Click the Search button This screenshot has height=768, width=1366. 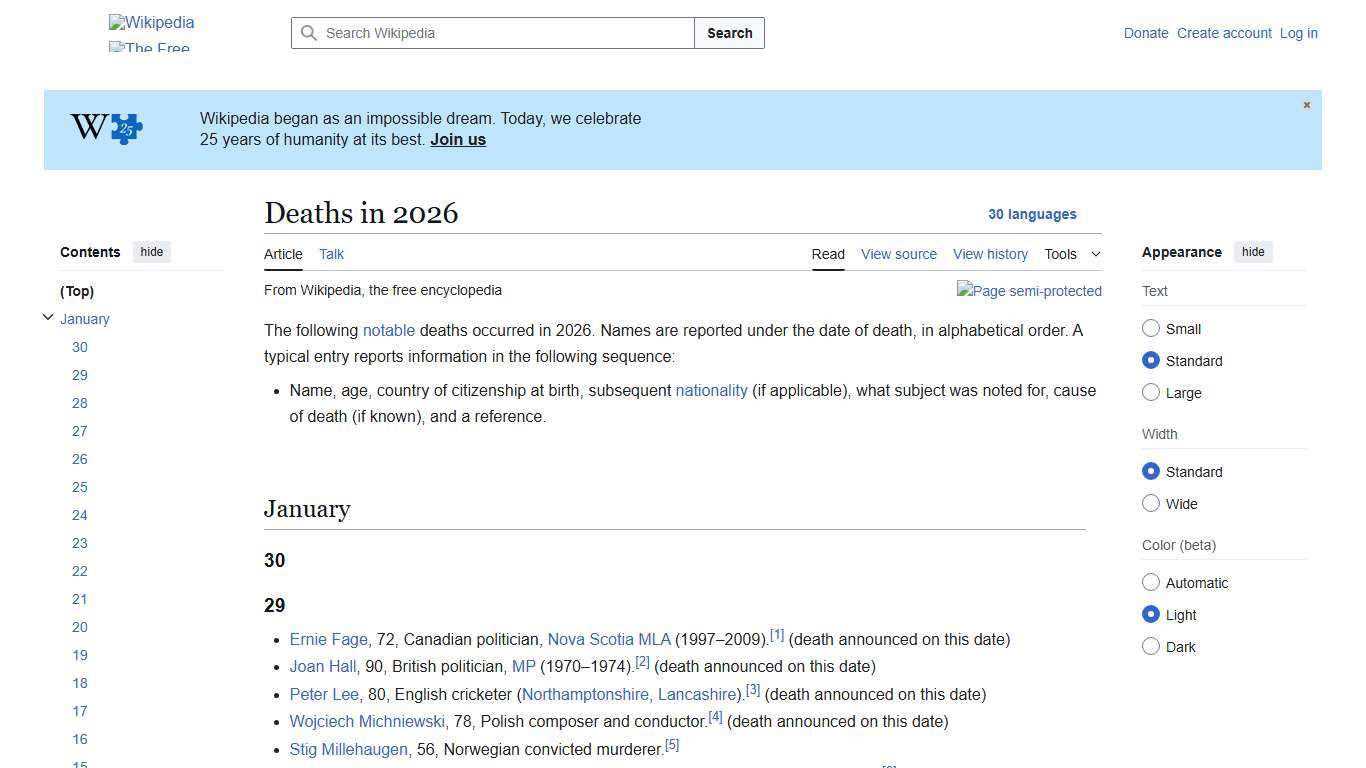[x=729, y=33]
